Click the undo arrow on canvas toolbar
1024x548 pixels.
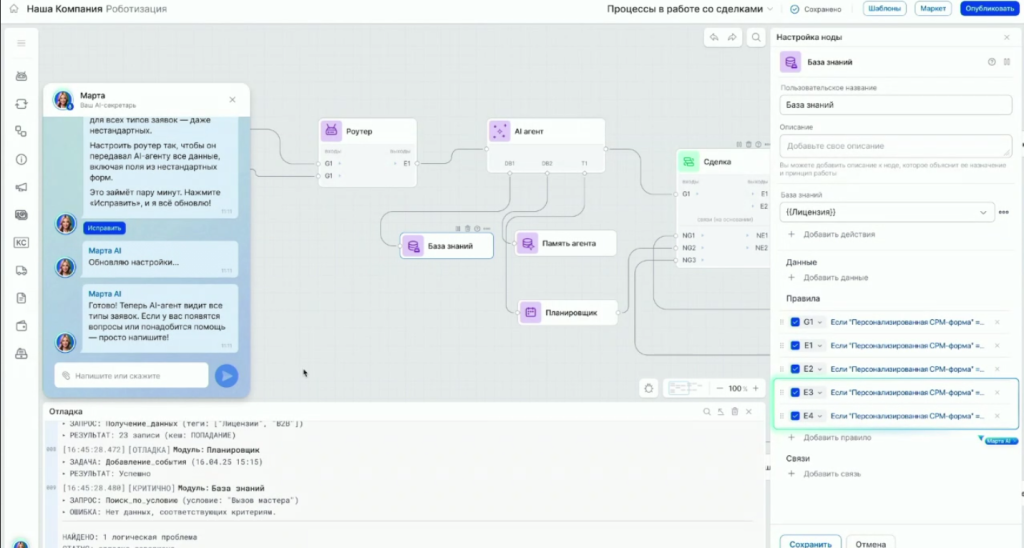click(714, 38)
